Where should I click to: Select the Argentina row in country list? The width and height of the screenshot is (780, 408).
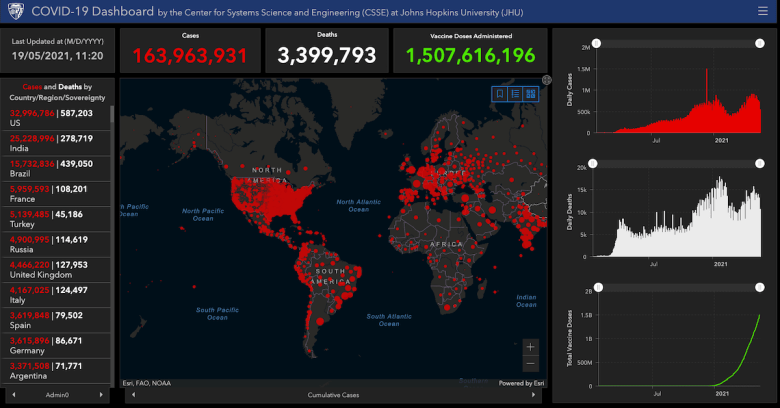pyautogui.click(x=55, y=371)
